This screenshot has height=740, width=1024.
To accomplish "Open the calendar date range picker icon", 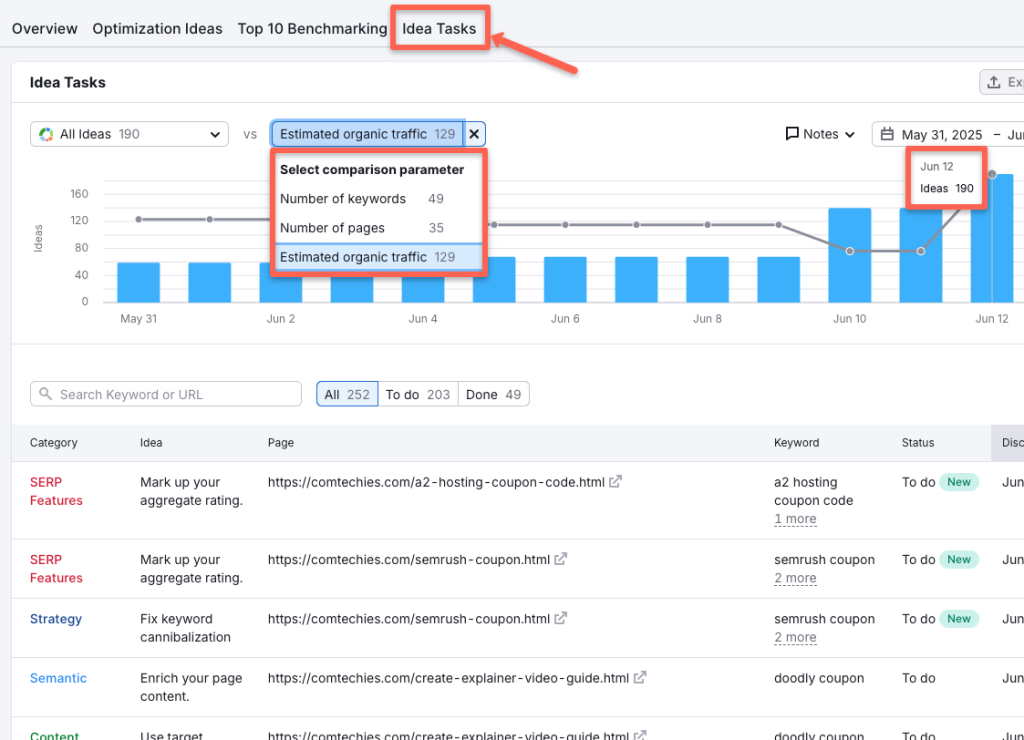I will tap(888, 133).
